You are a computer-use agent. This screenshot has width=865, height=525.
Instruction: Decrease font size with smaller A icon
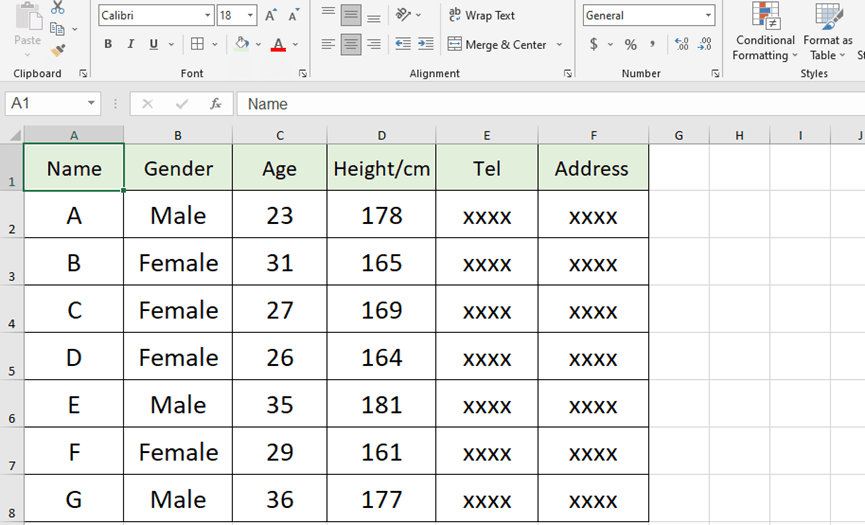coord(294,15)
